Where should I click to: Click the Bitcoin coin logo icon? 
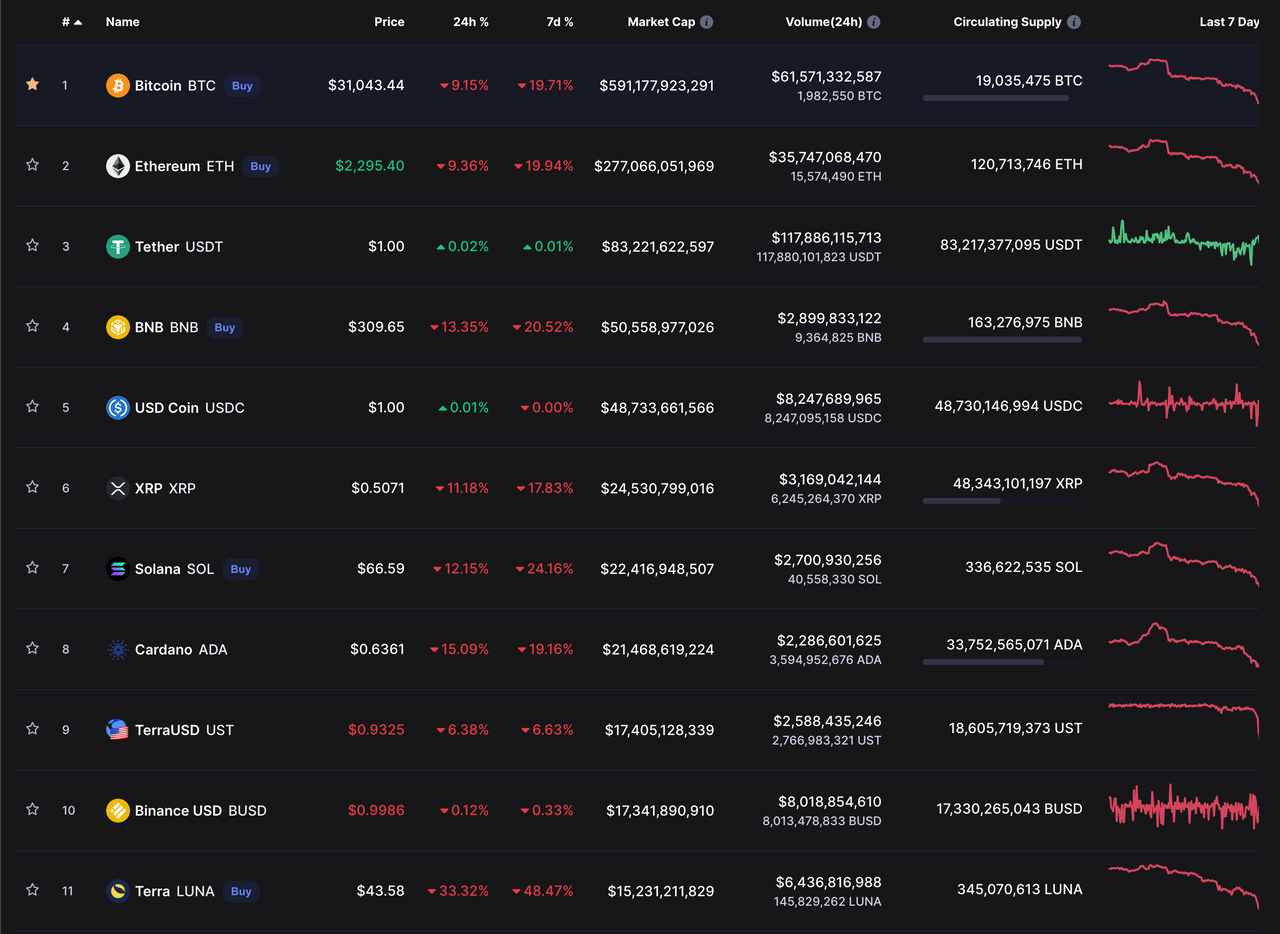point(118,86)
